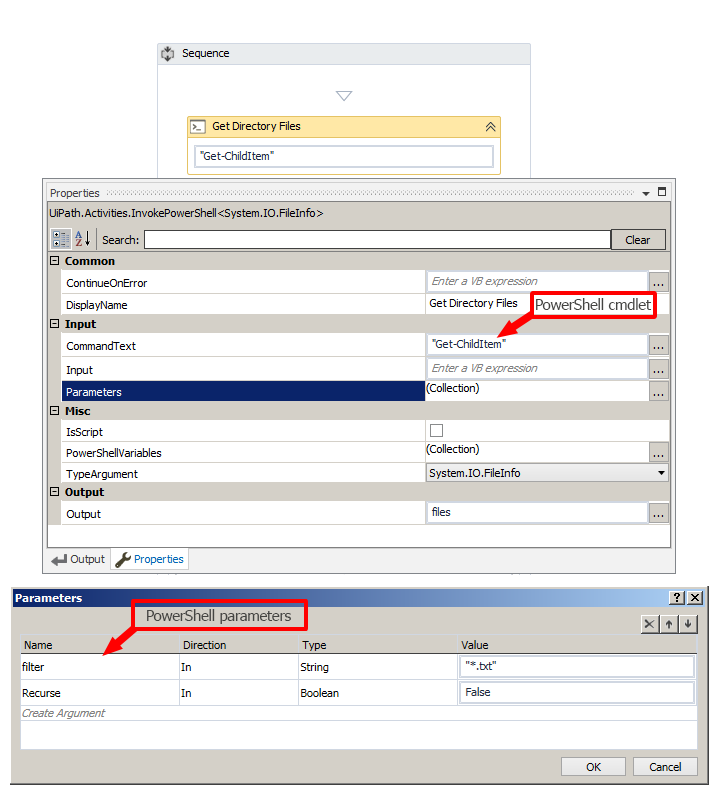Toggle the IsScript checkbox

pyautogui.click(x=436, y=430)
